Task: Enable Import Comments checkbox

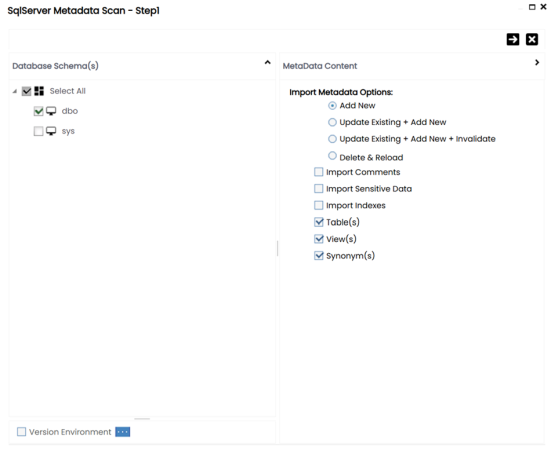Action: tap(318, 172)
